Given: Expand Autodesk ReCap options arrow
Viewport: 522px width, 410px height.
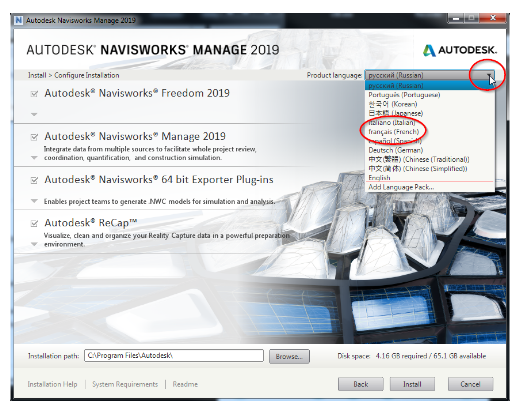Looking at the screenshot, I should click(34, 244).
